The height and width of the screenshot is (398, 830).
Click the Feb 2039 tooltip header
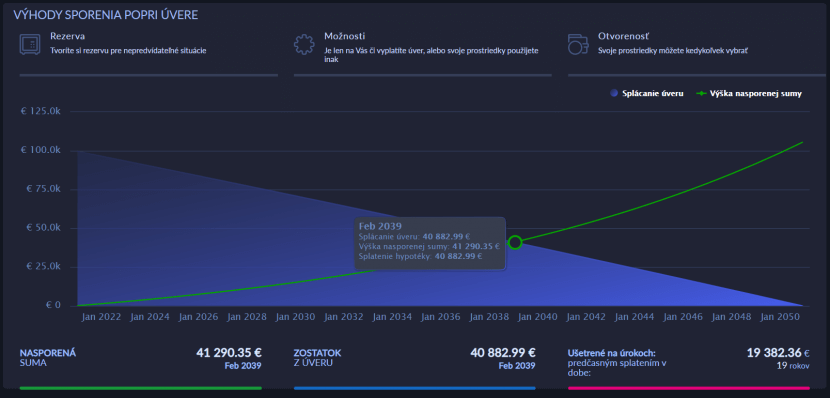pos(380,227)
